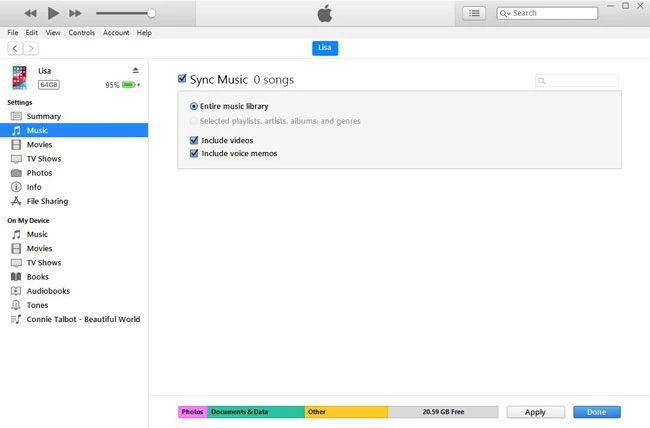Click the Apply button
This screenshot has height=428, width=650.
[535, 412]
